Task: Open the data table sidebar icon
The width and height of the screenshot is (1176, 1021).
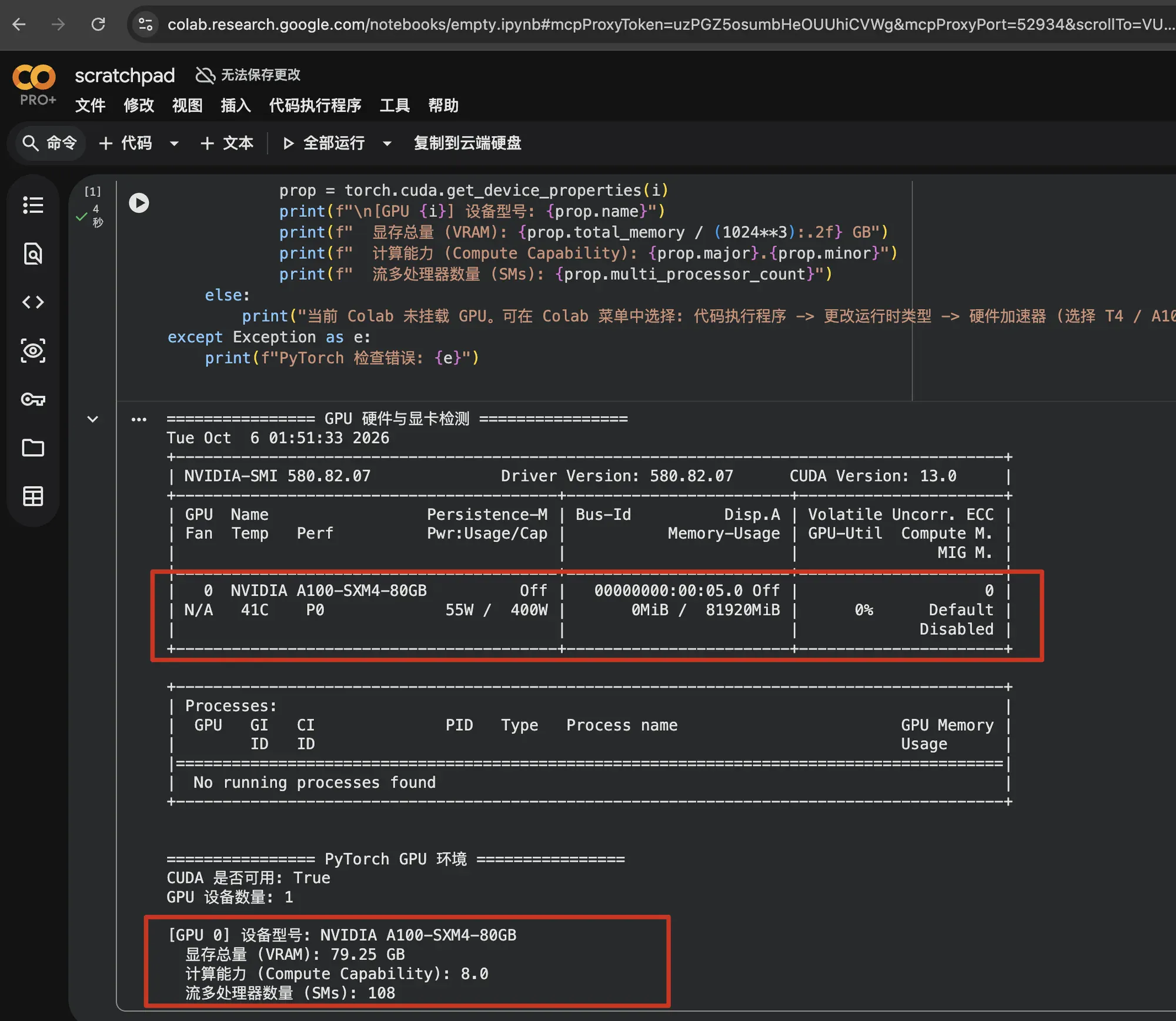Action: tap(33, 497)
